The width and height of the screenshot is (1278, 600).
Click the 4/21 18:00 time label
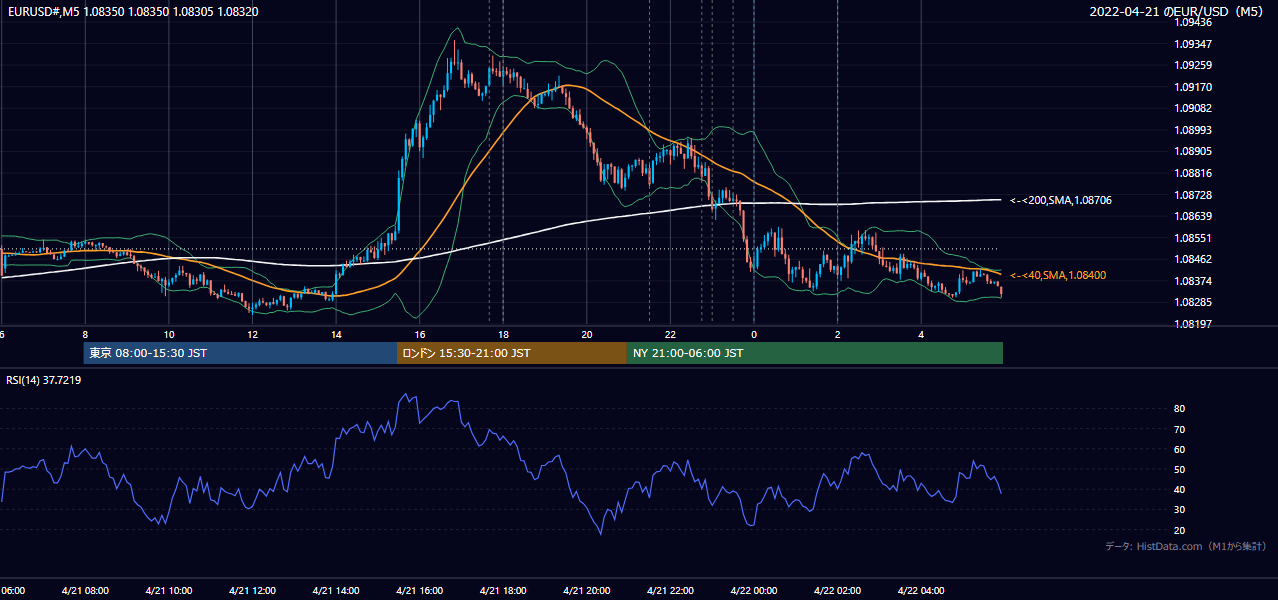503,590
